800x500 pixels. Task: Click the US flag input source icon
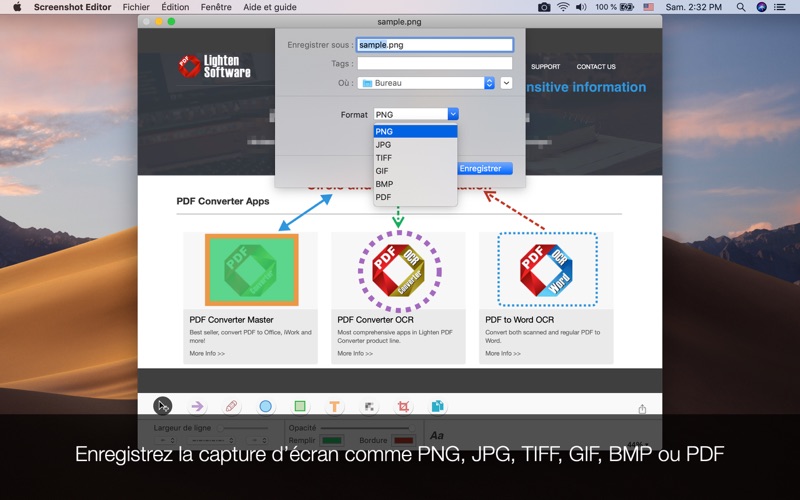tap(648, 7)
